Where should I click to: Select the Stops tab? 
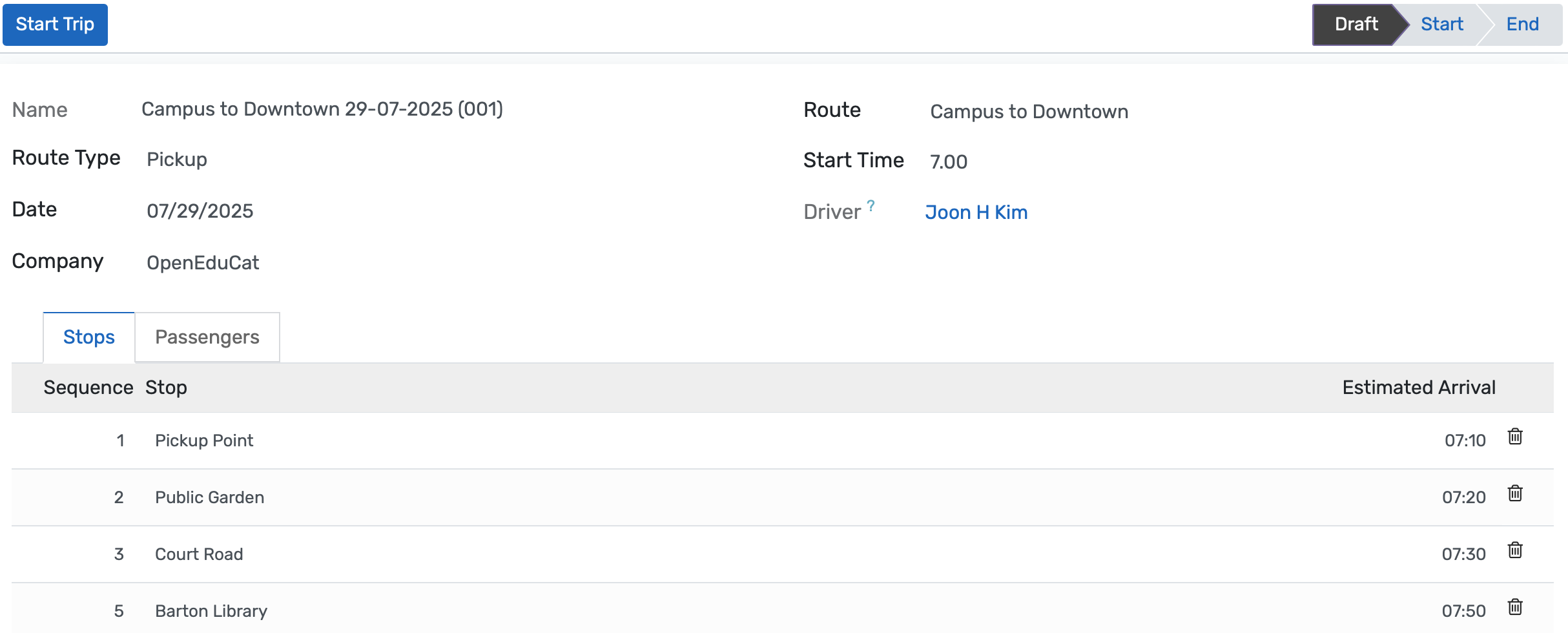click(88, 337)
